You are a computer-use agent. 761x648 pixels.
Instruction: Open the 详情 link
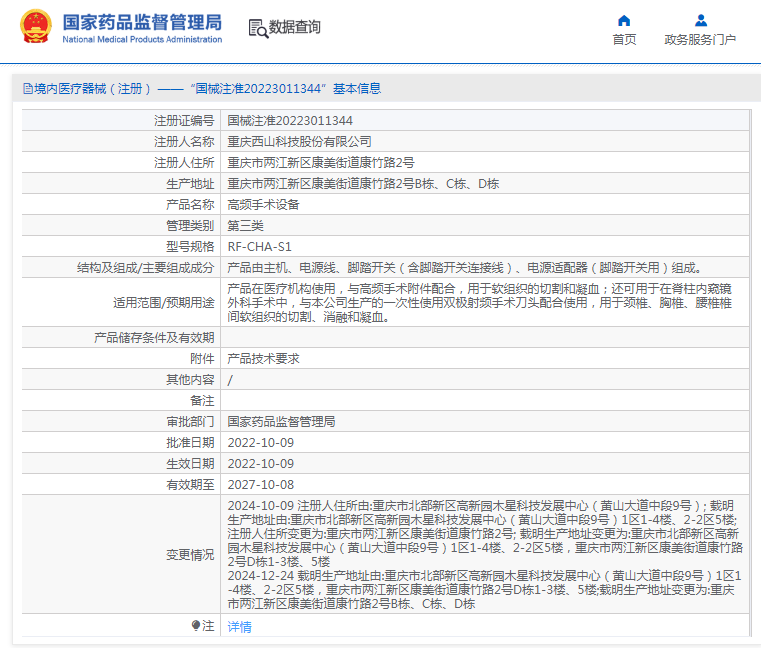[240, 627]
